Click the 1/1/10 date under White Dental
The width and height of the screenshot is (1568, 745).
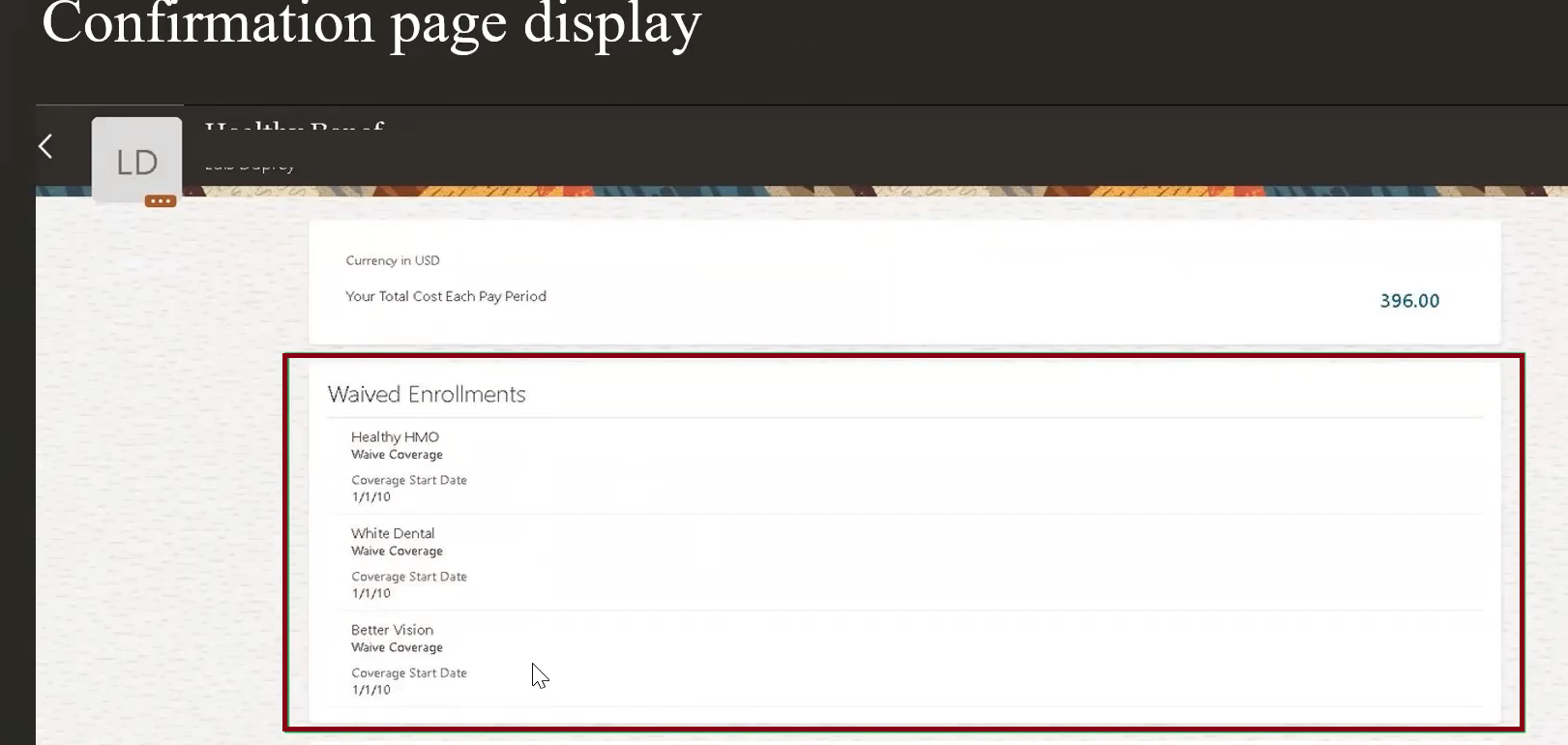pyautogui.click(x=371, y=594)
